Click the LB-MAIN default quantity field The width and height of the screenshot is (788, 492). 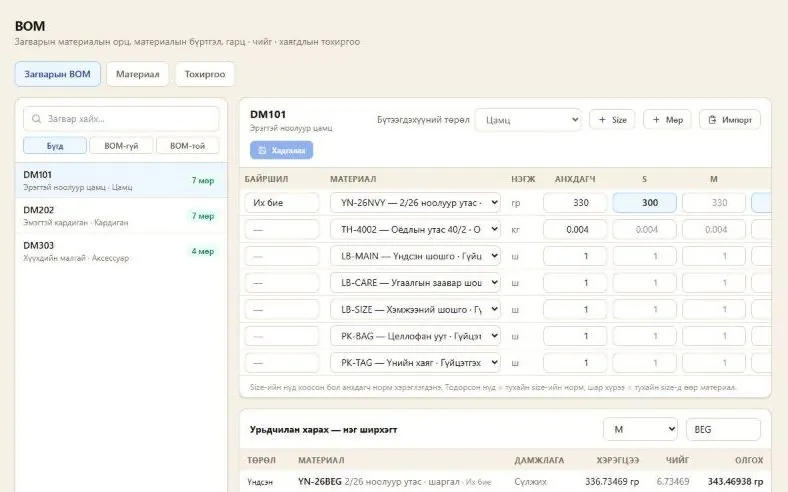pyautogui.click(x=575, y=256)
